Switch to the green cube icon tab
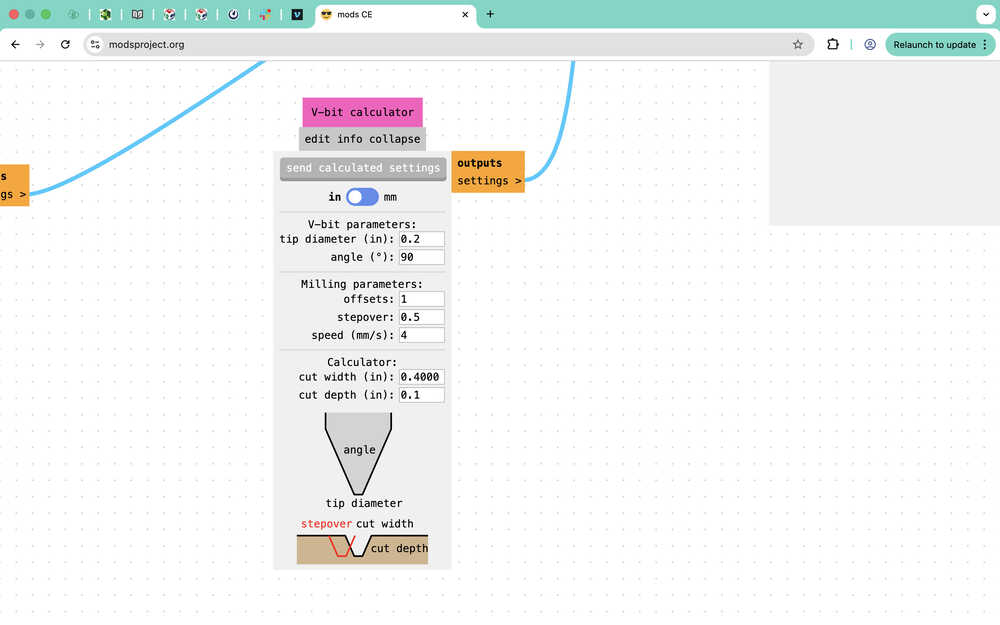 [105, 14]
